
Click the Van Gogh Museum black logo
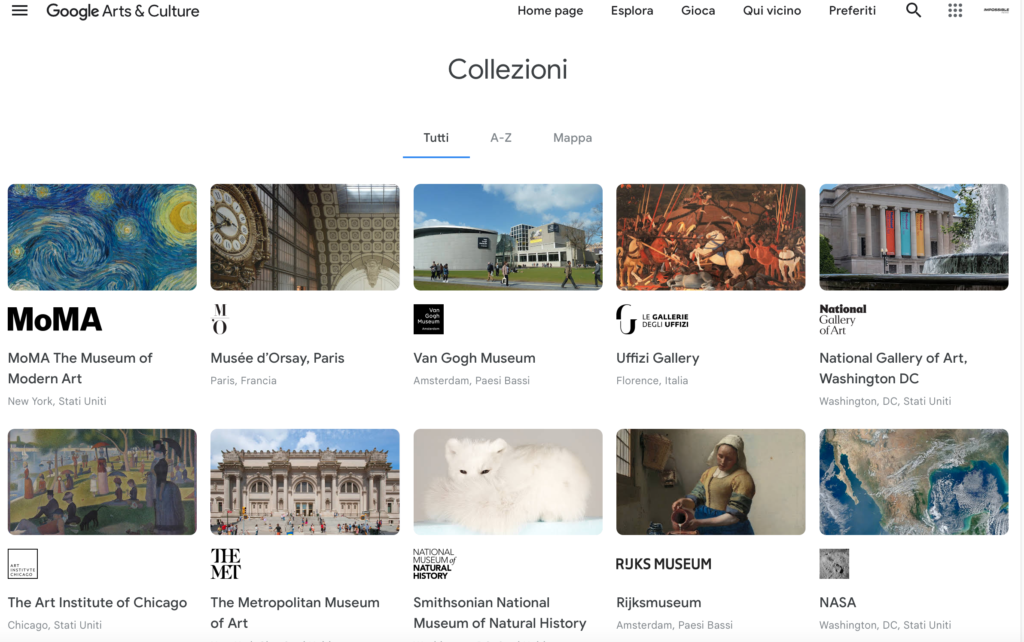[428, 319]
